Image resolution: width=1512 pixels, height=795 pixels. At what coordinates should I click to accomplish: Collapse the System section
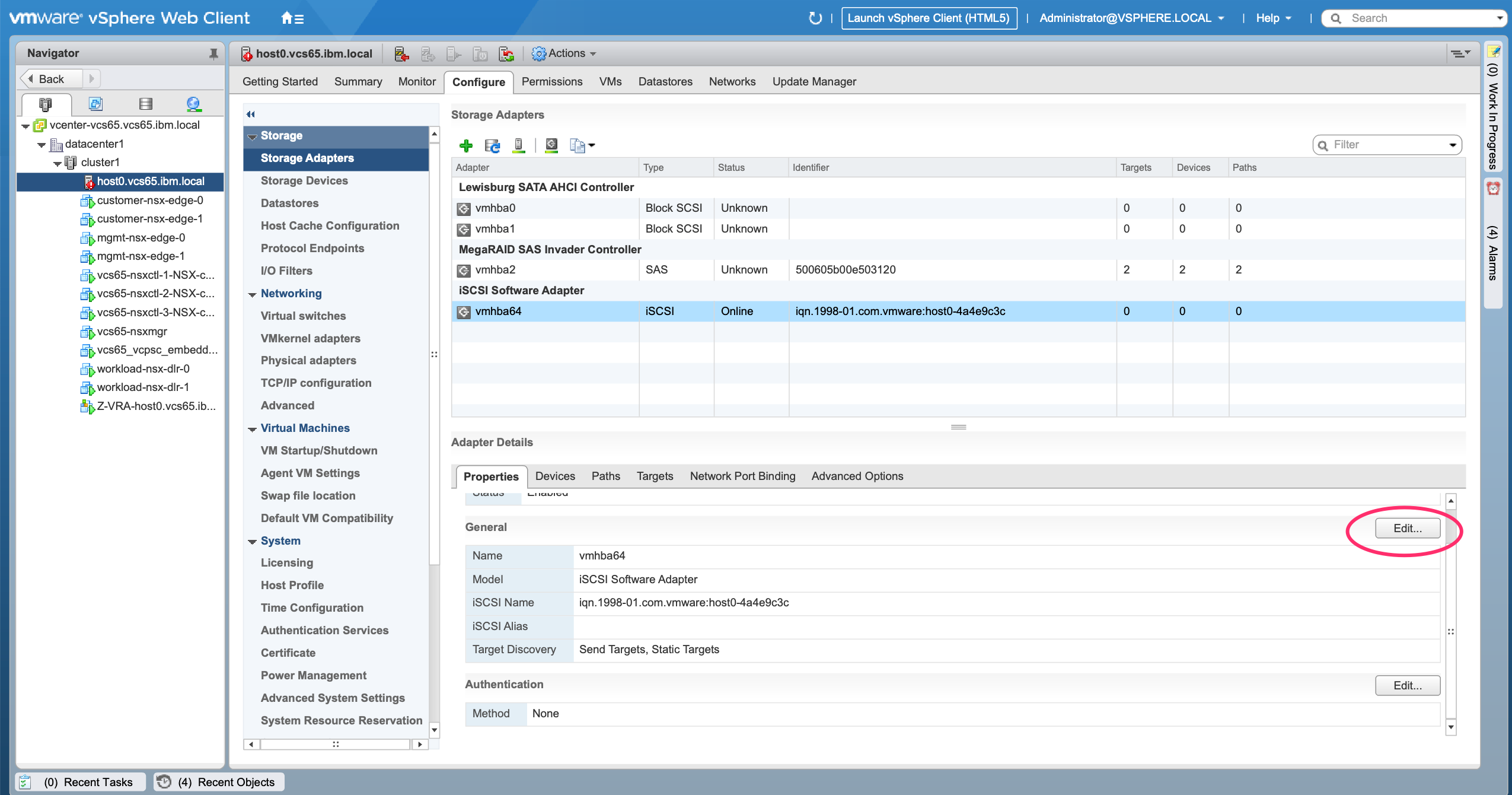tap(253, 542)
